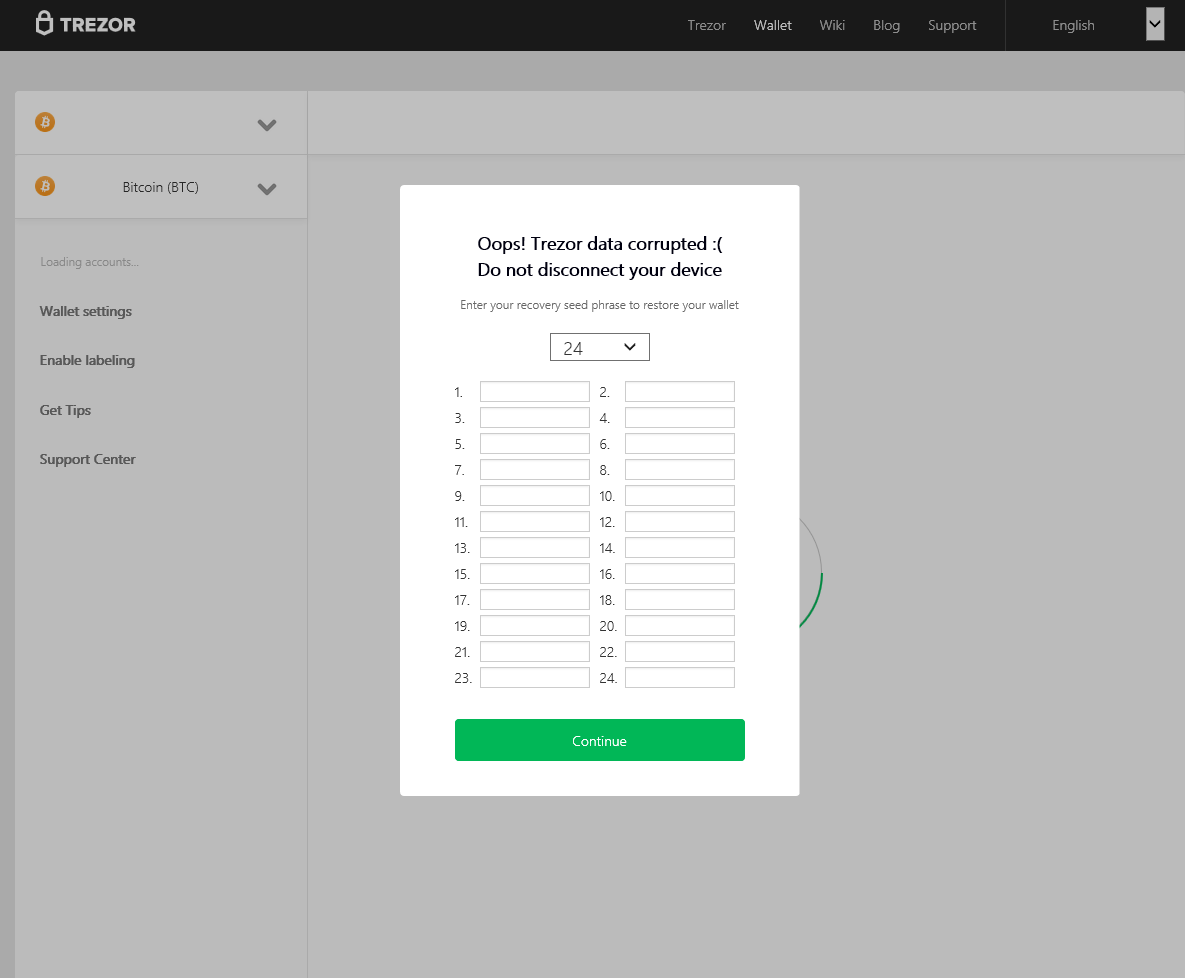This screenshot has height=978, width=1185.
Task: Click the Trezor logo in header
Action: 85,24
